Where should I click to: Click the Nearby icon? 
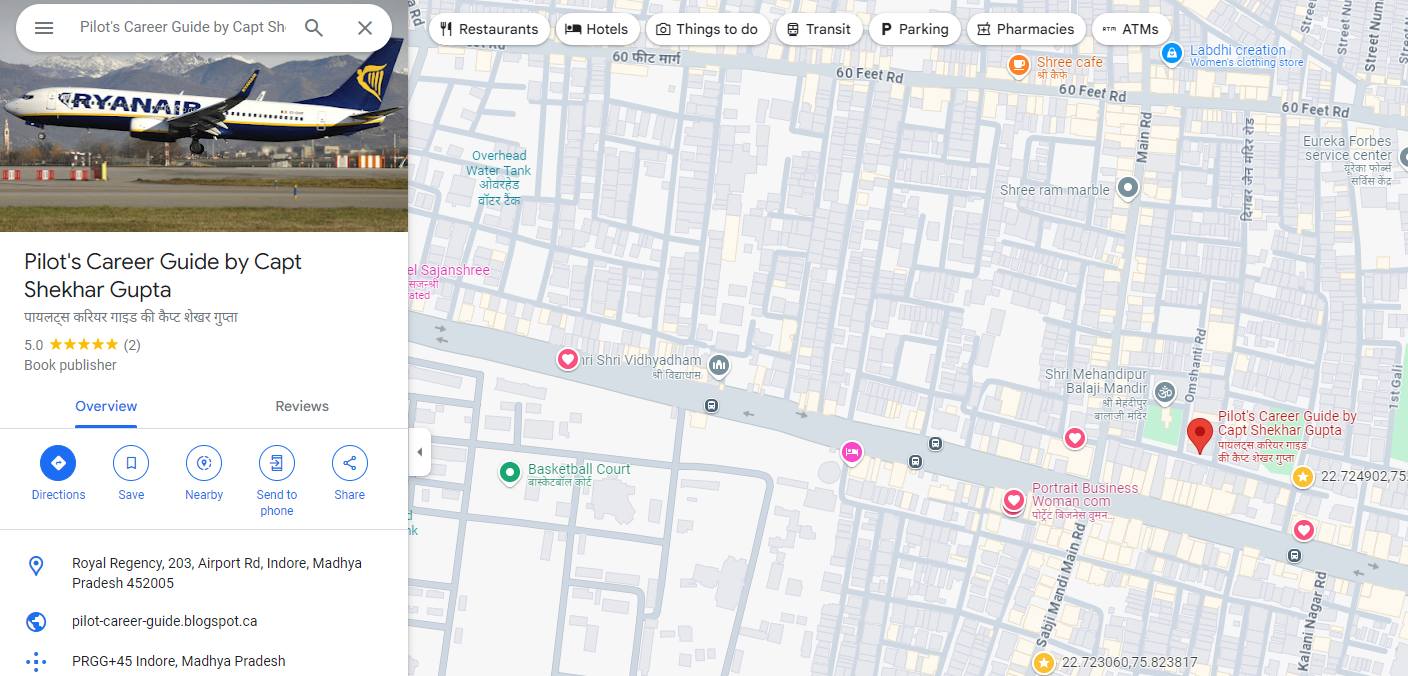tap(204, 463)
